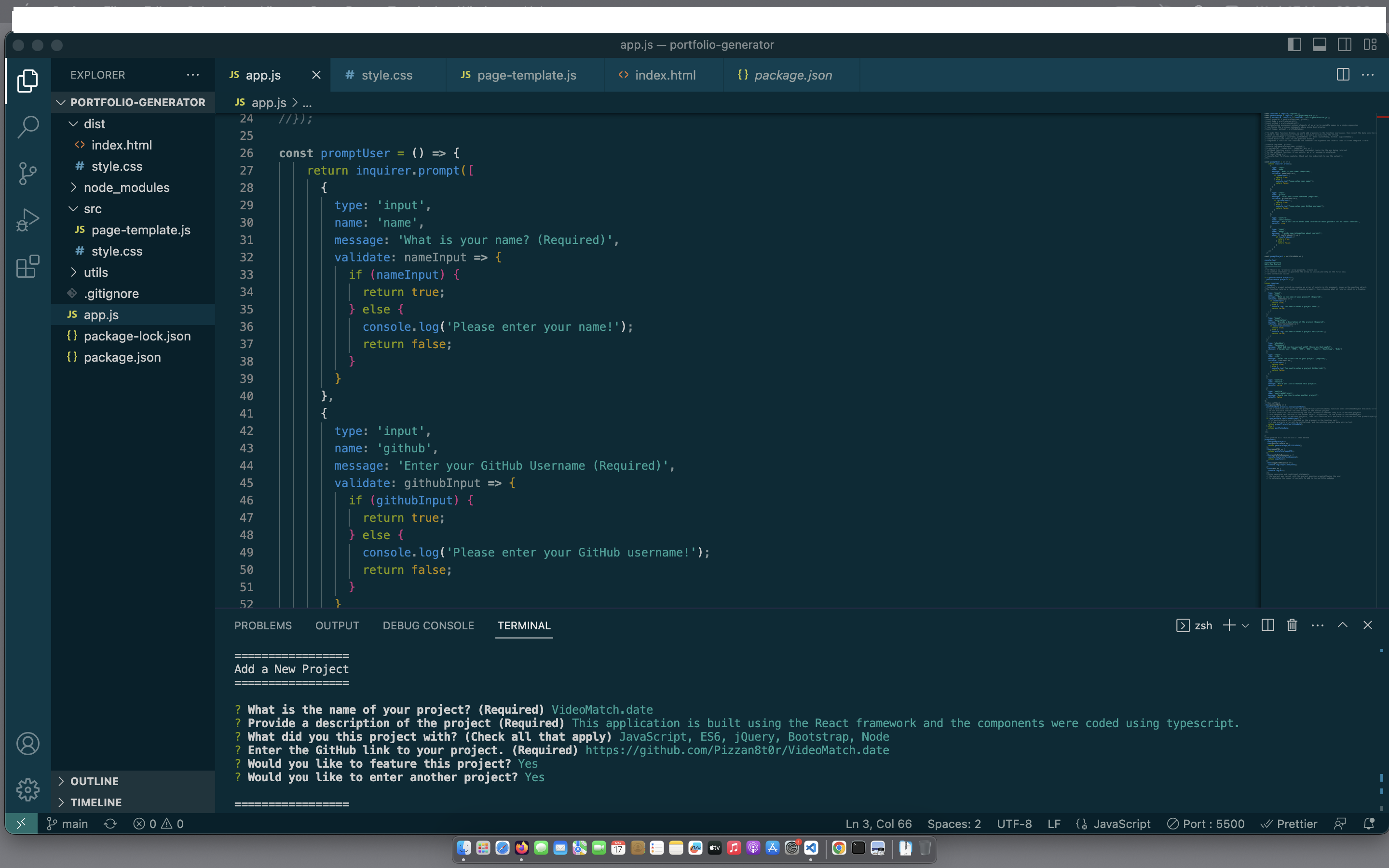Click the main branch indicator in status bar
Image resolution: width=1389 pixels, height=868 pixels.
67,823
